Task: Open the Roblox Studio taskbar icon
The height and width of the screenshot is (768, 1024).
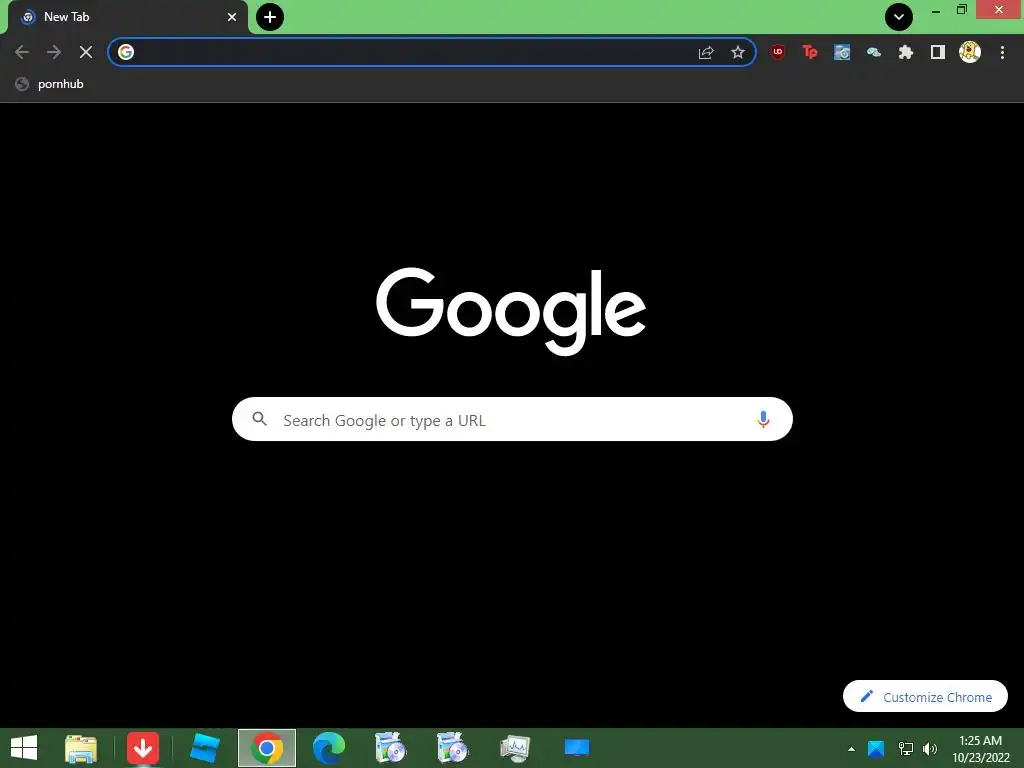Action: (x=204, y=748)
